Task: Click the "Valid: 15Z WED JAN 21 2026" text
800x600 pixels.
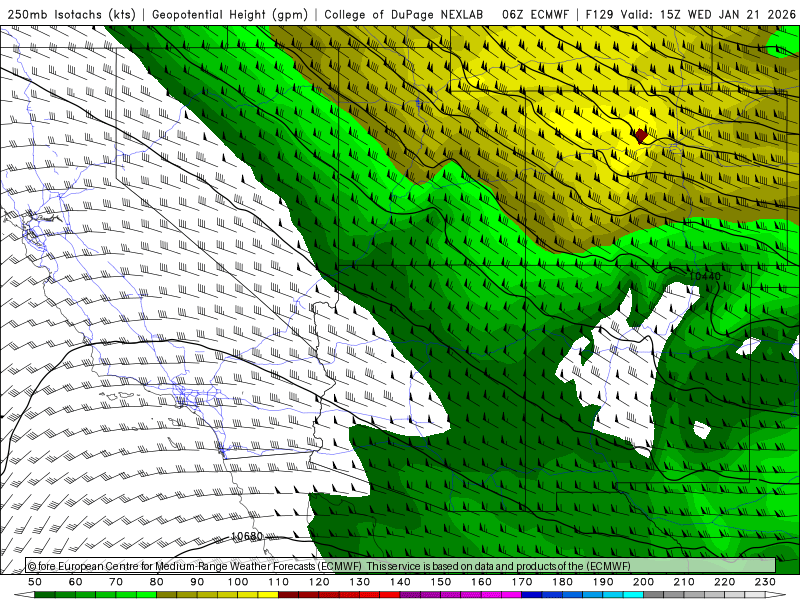Action: [x=708, y=15]
